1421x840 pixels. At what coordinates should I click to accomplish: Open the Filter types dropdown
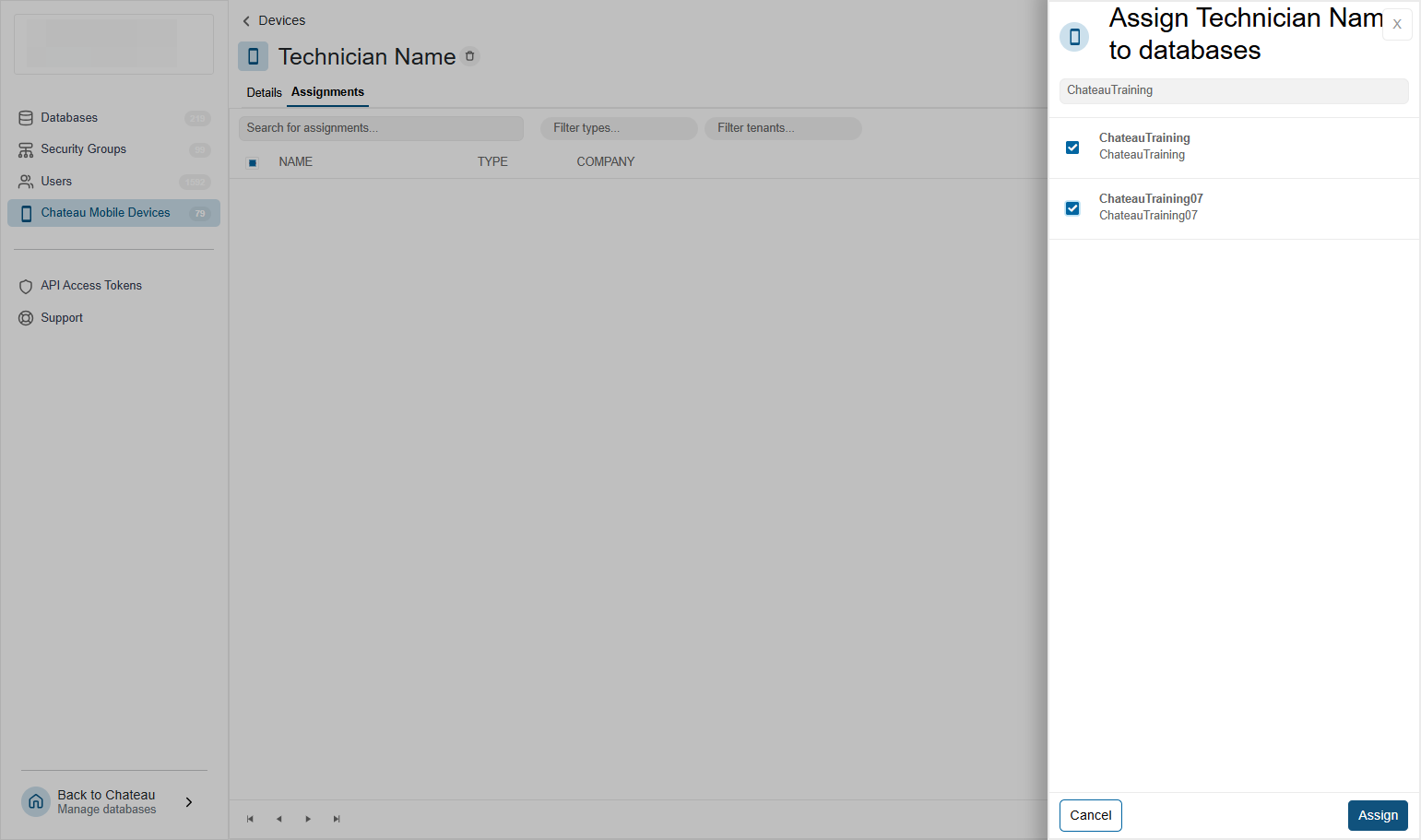coord(619,128)
